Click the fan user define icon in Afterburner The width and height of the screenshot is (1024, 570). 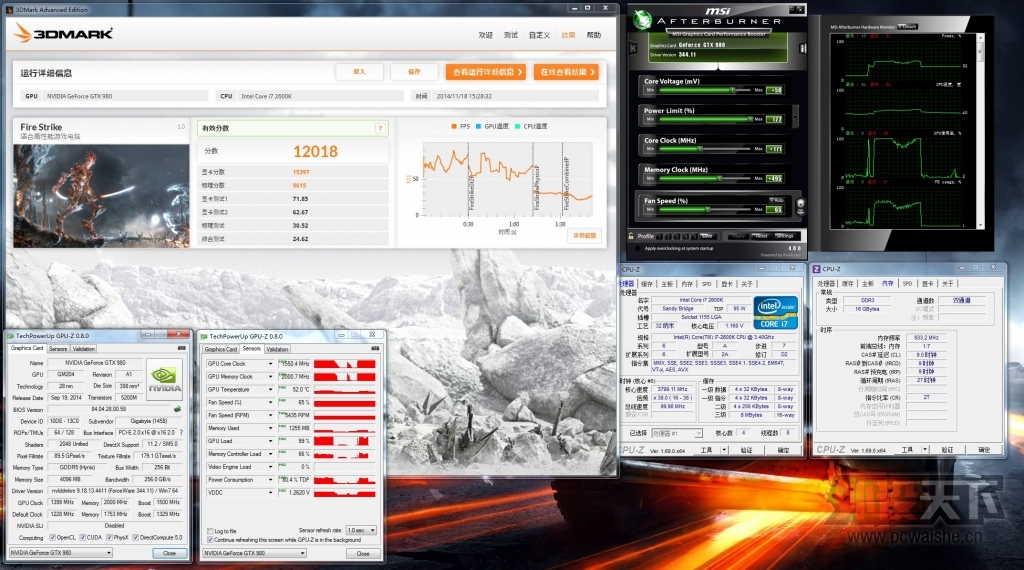point(801,206)
